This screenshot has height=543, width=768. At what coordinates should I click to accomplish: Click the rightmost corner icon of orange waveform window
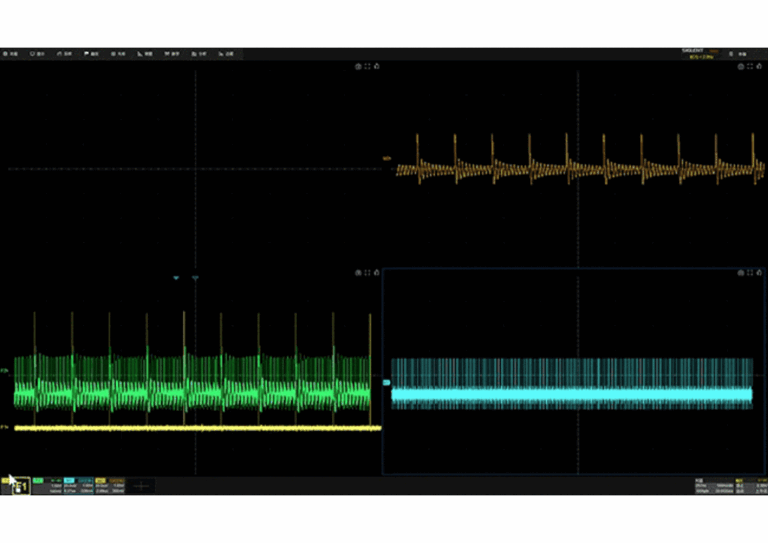760,67
